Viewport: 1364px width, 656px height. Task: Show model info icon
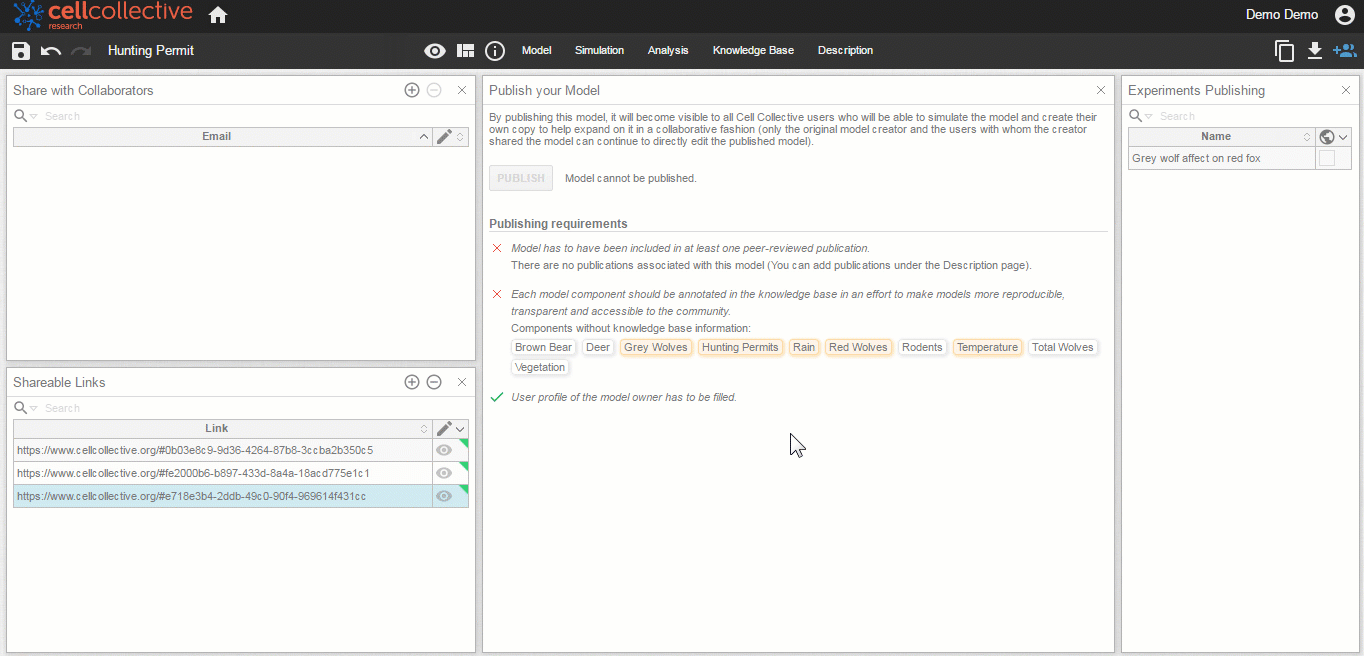[x=495, y=51]
